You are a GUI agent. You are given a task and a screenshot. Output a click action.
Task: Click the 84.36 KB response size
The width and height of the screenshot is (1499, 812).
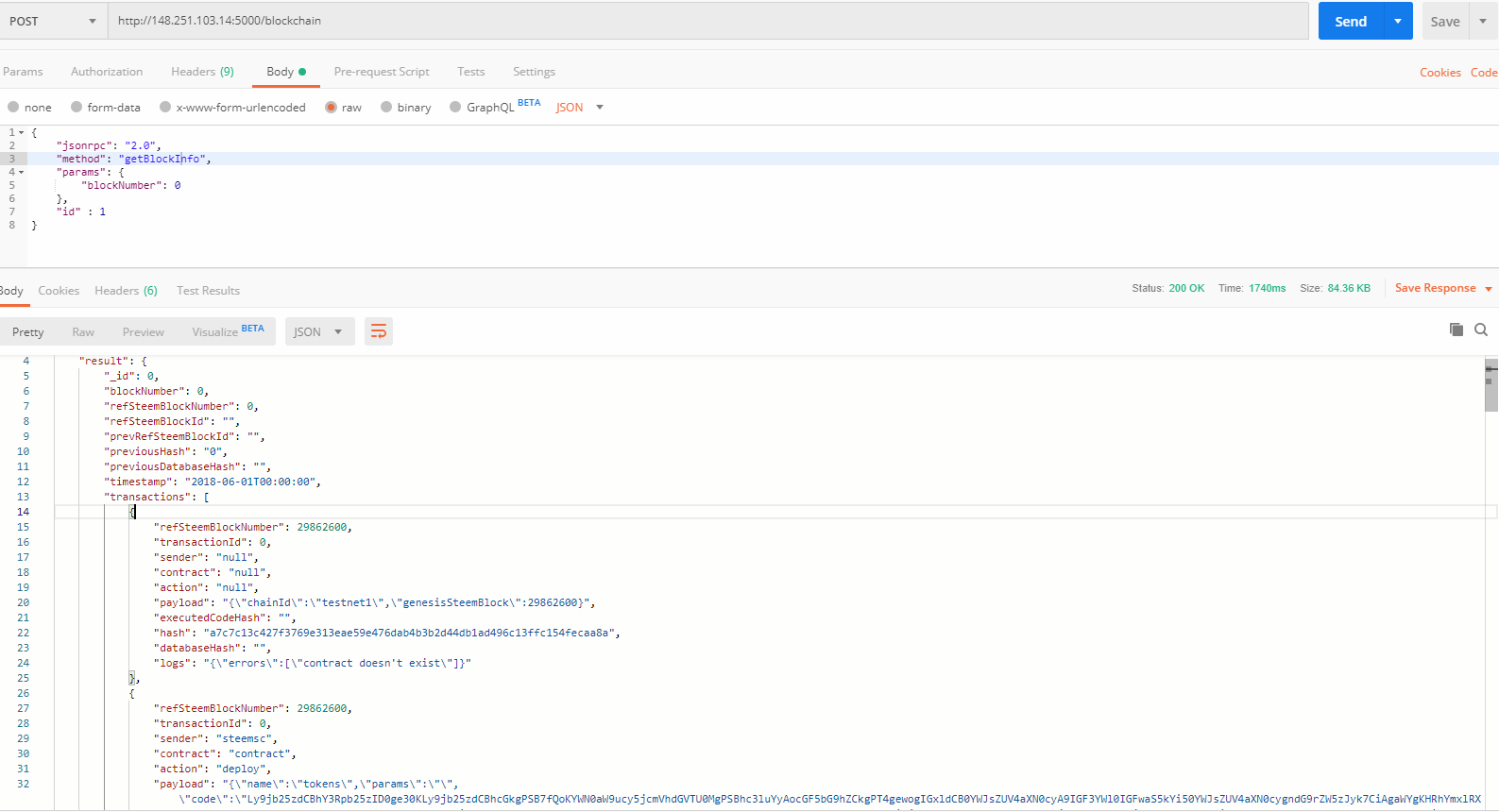[1349, 289]
